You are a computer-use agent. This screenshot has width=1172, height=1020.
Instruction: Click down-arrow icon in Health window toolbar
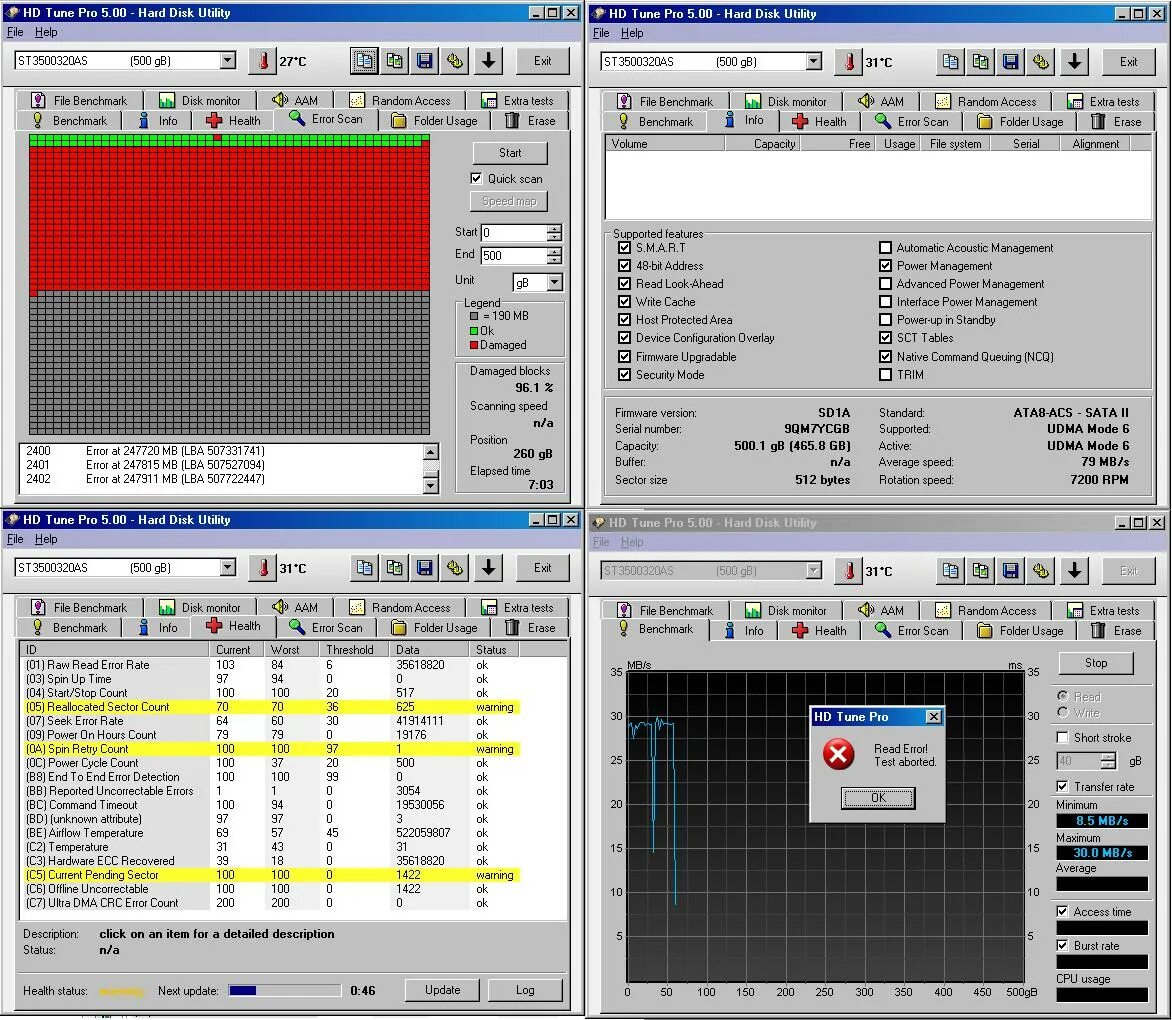tap(489, 568)
